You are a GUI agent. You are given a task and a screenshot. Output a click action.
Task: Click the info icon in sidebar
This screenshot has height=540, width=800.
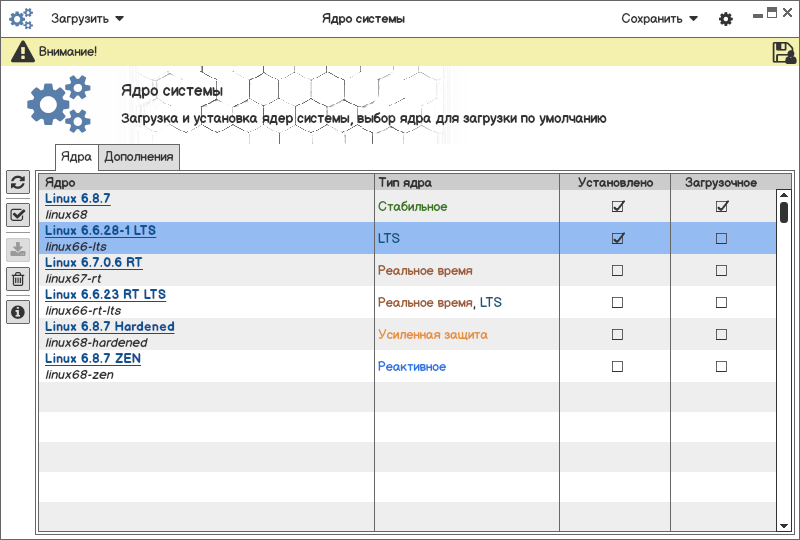(x=17, y=313)
